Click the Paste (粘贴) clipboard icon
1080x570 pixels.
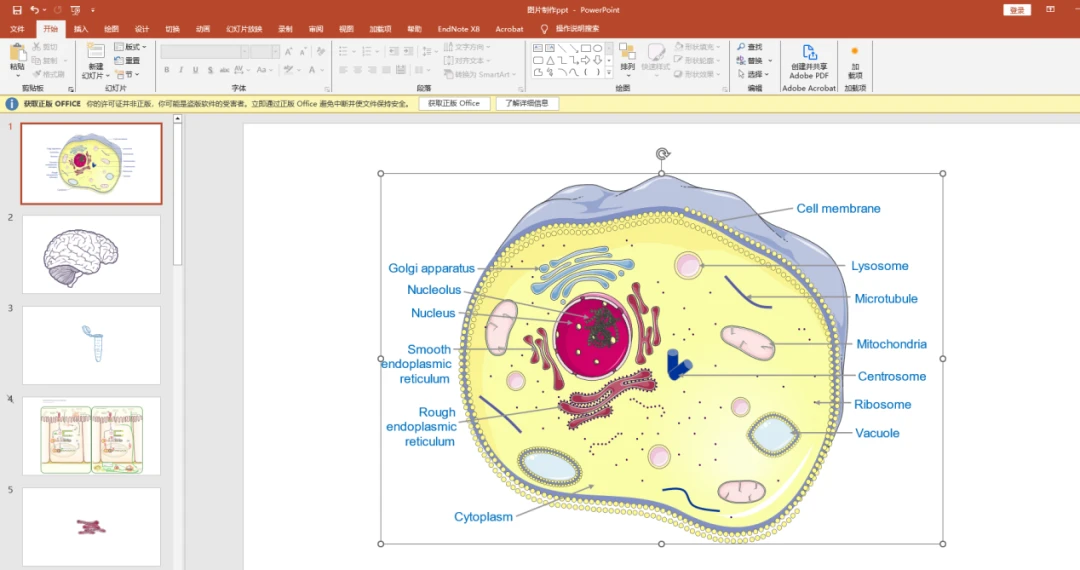(17, 52)
